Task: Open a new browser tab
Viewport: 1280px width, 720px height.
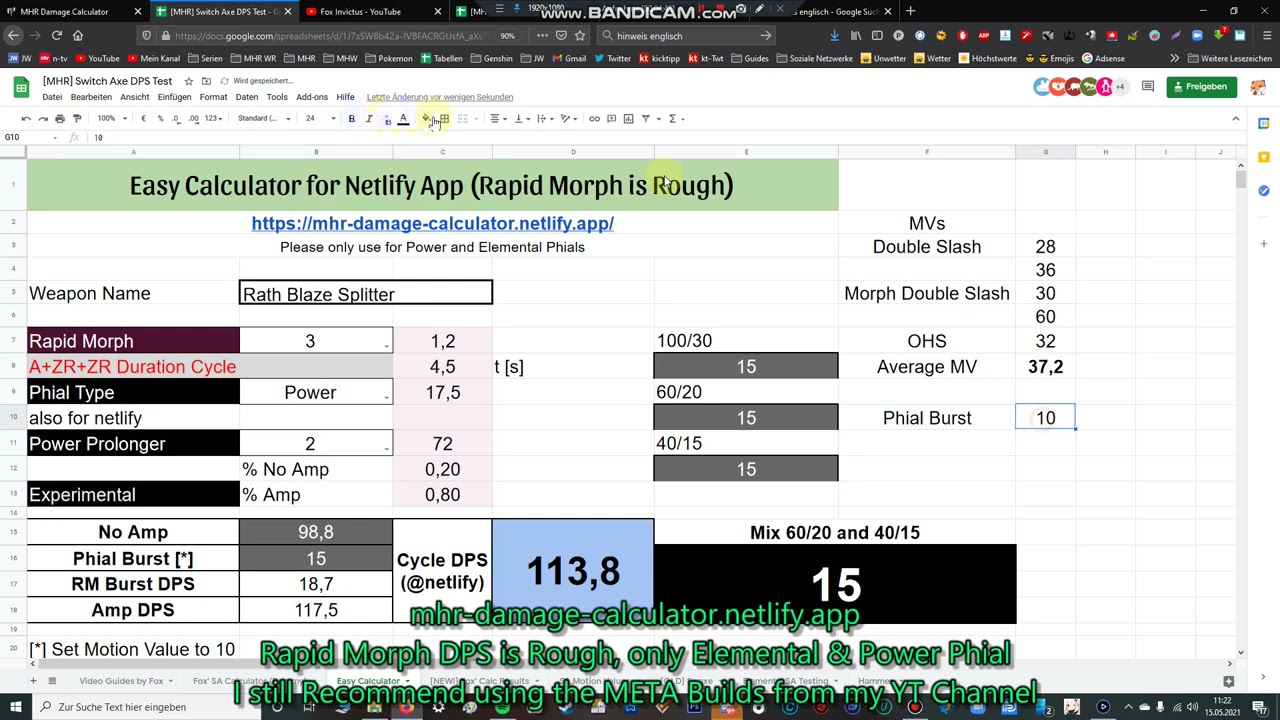Action: (910, 12)
